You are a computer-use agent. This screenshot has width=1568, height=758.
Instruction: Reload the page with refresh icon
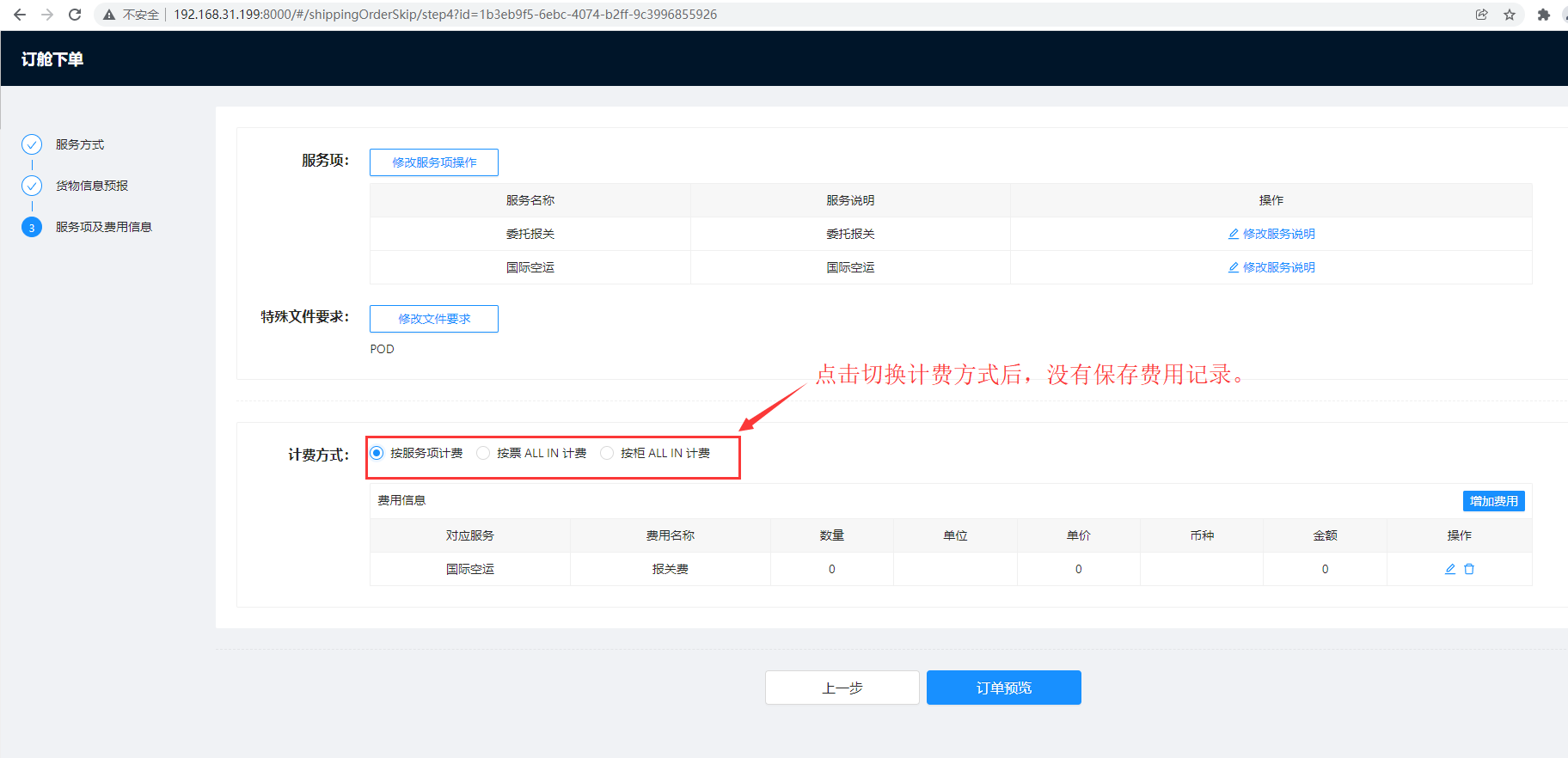click(x=75, y=15)
